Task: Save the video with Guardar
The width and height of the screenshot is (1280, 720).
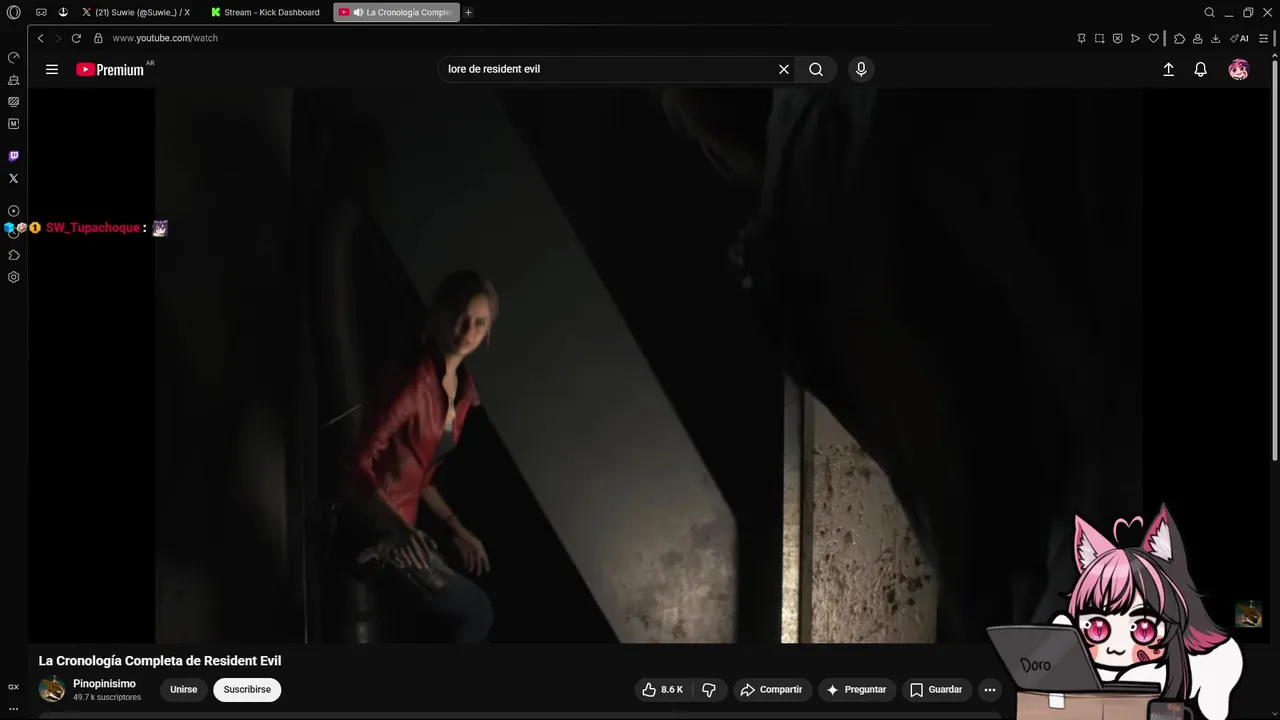Action: coord(936,689)
